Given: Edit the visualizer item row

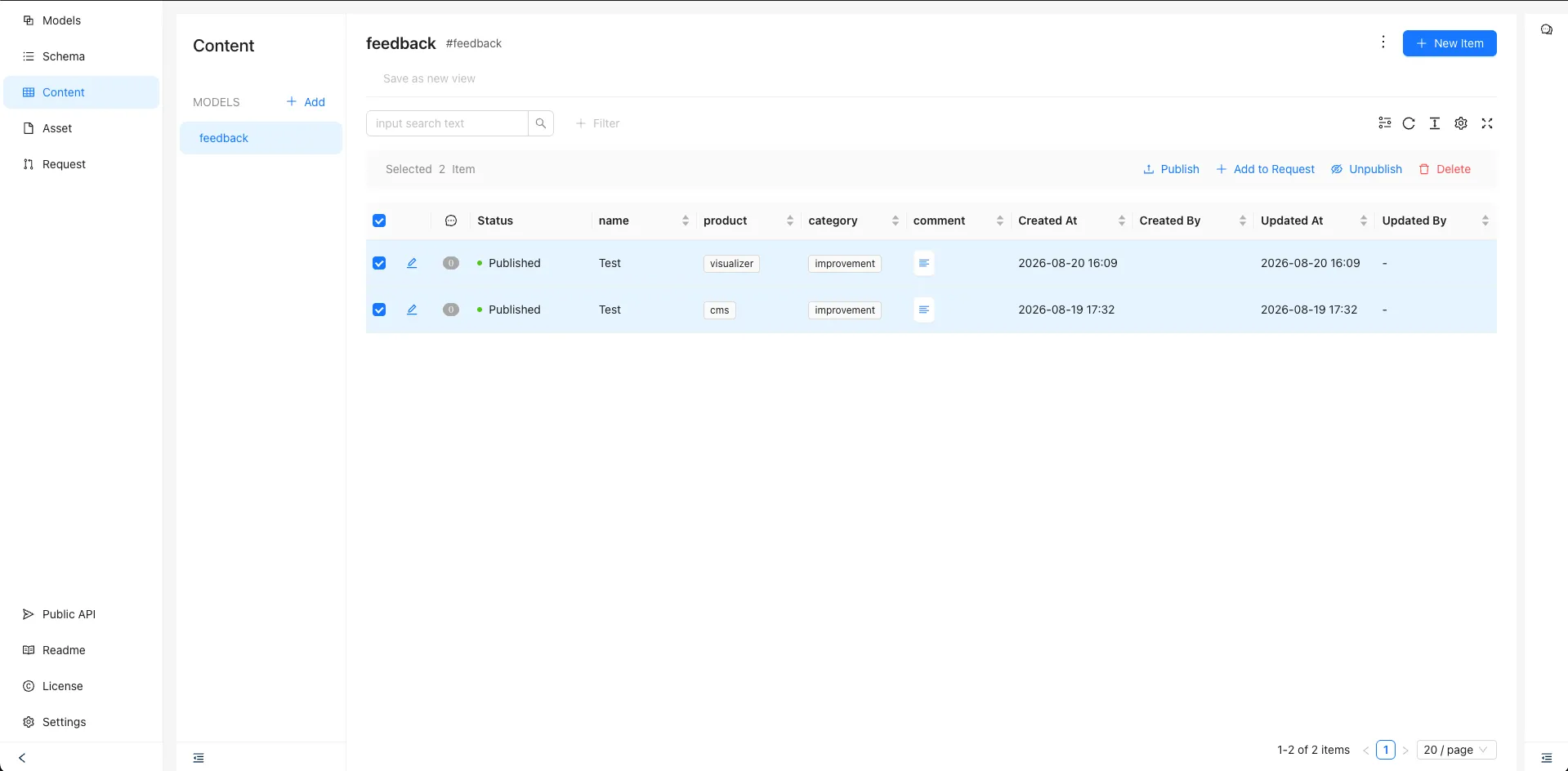Looking at the screenshot, I should point(412,263).
